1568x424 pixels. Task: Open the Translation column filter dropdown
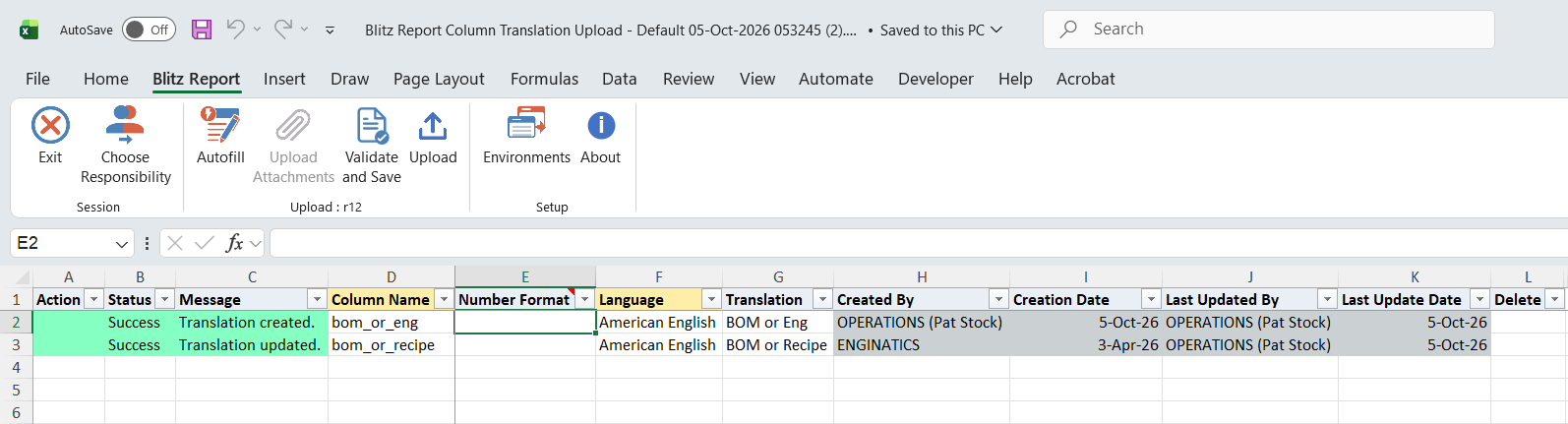coord(822,299)
